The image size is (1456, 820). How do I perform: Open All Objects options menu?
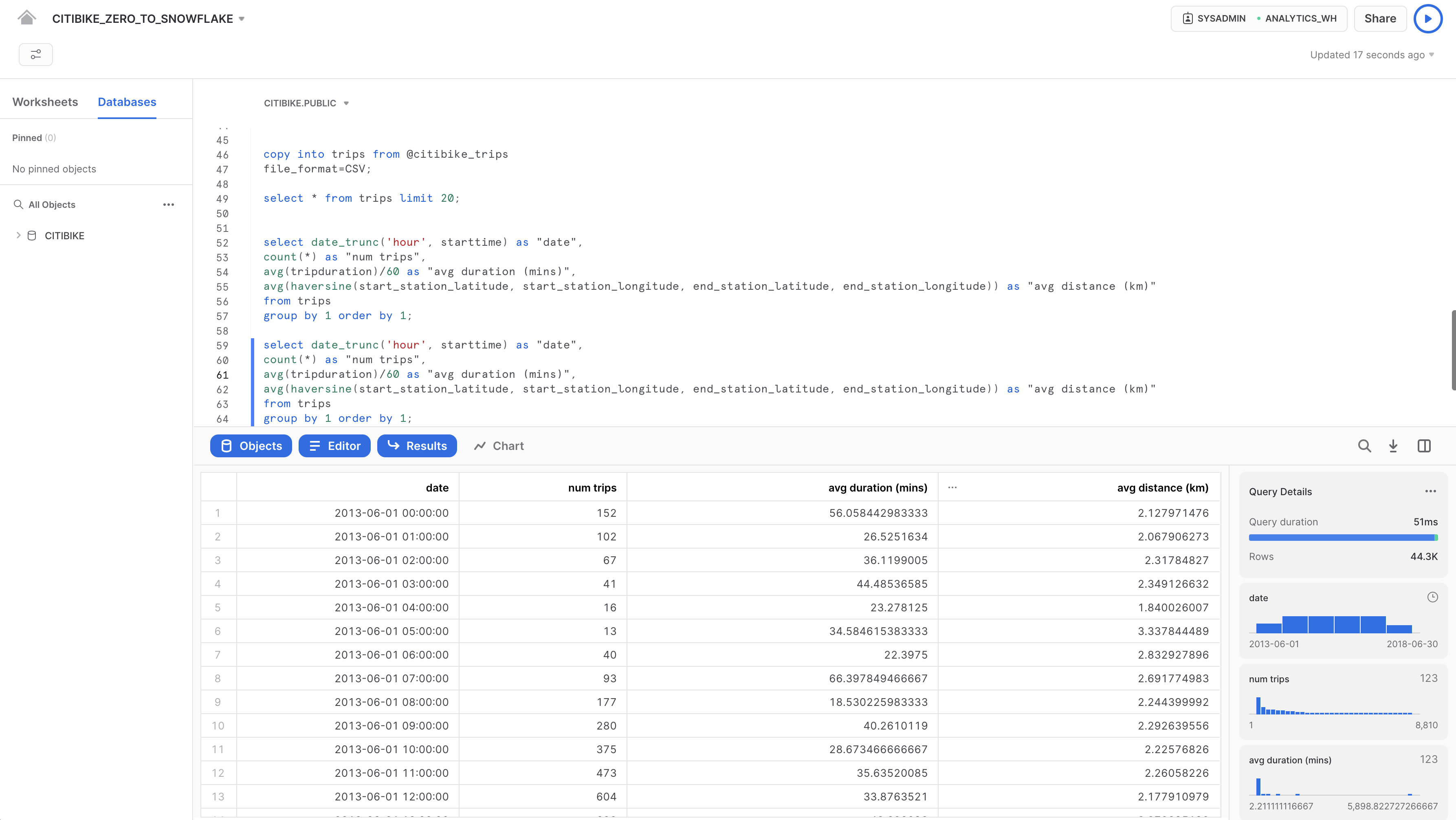coord(168,205)
